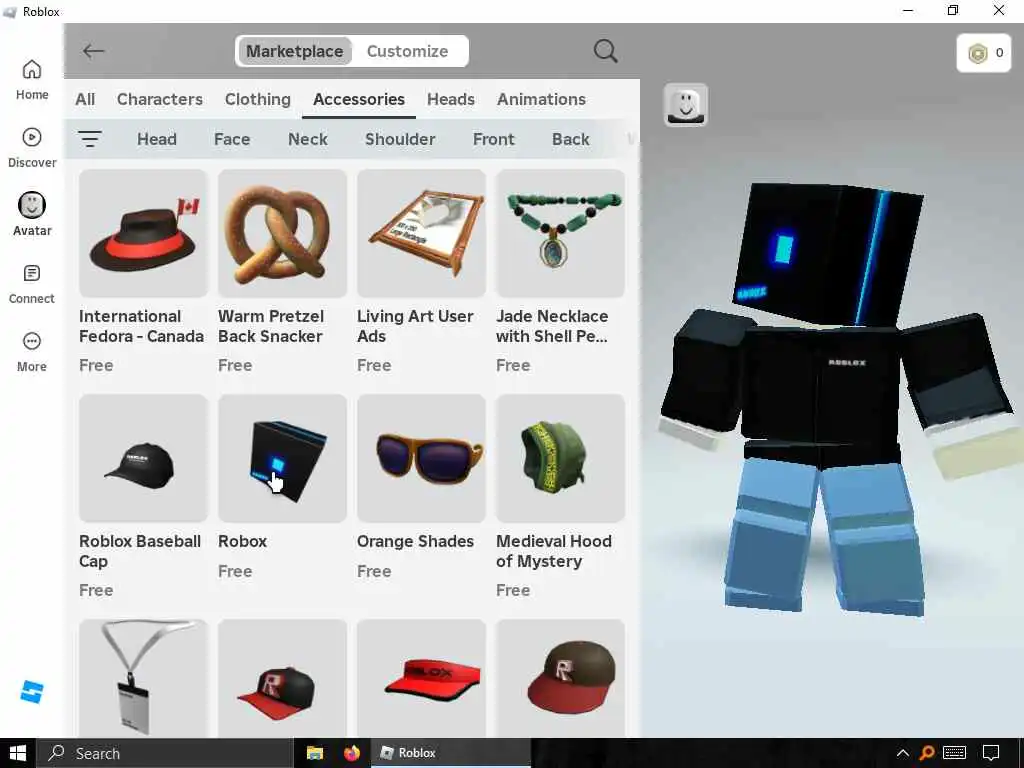The width and height of the screenshot is (1024, 768).
Task: Open the More sidebar menu
Action: (x=32, y=352)
